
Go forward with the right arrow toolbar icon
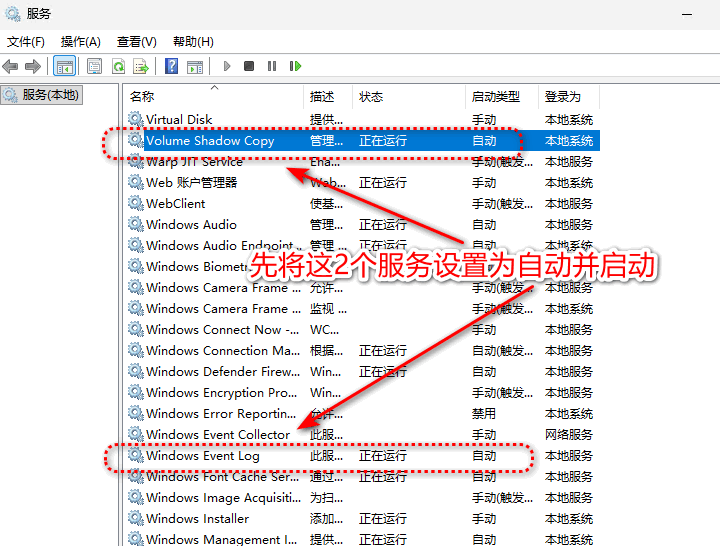pos(33,67)
